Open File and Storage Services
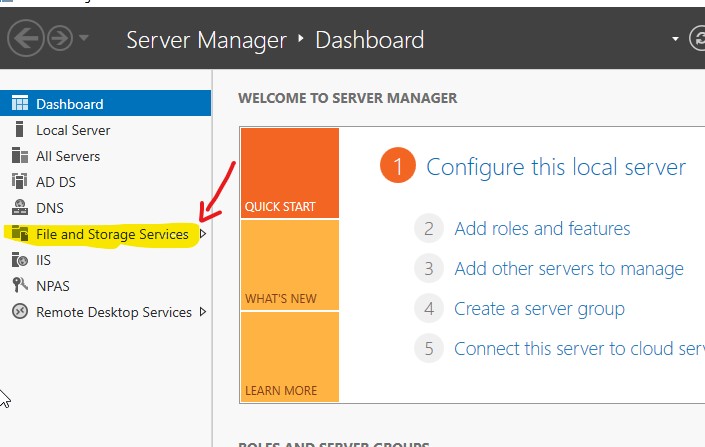The width and height of the screenshot is (705, 447). tap(112, 234)
